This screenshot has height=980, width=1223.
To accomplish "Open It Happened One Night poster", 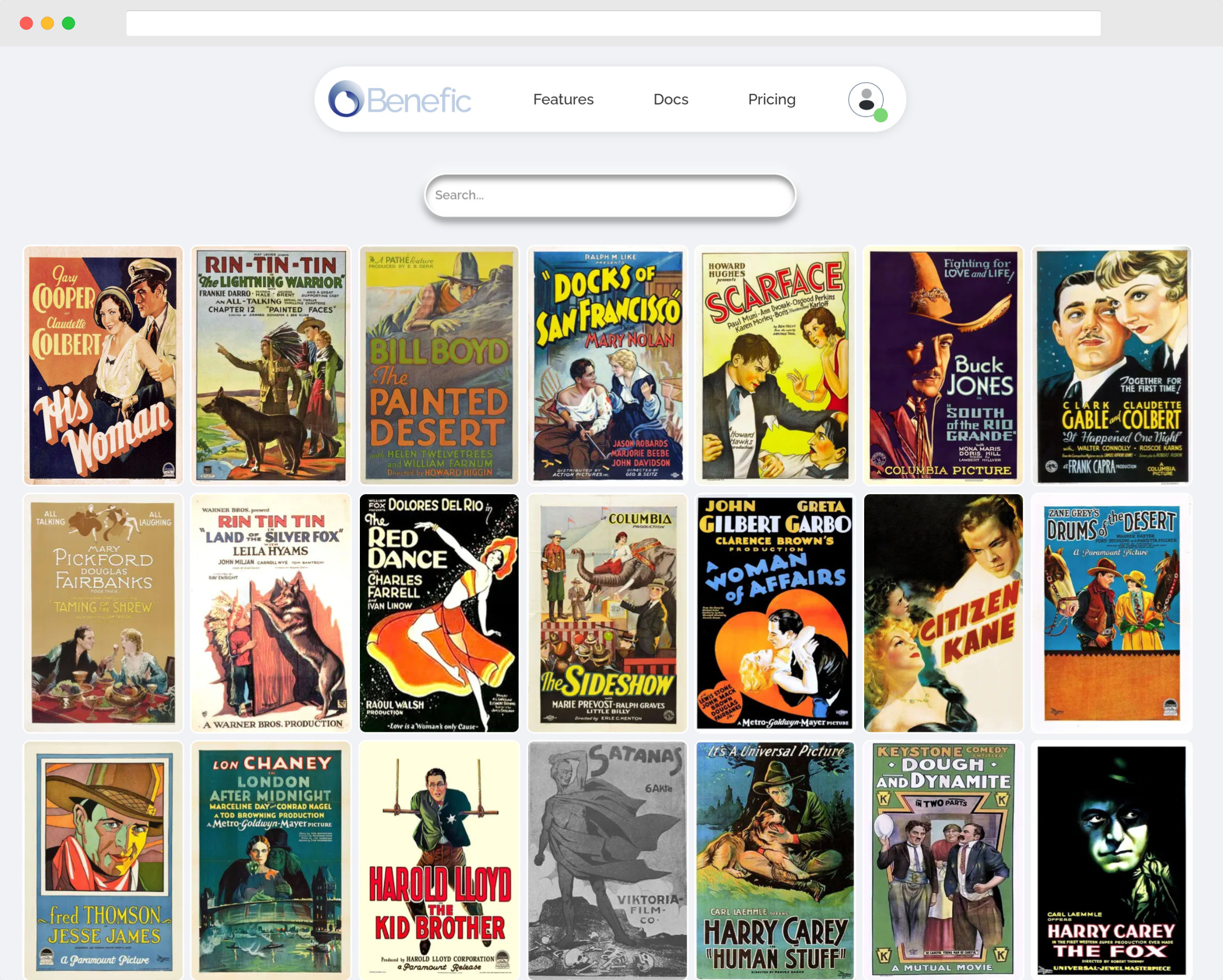I will [1111, 365].
